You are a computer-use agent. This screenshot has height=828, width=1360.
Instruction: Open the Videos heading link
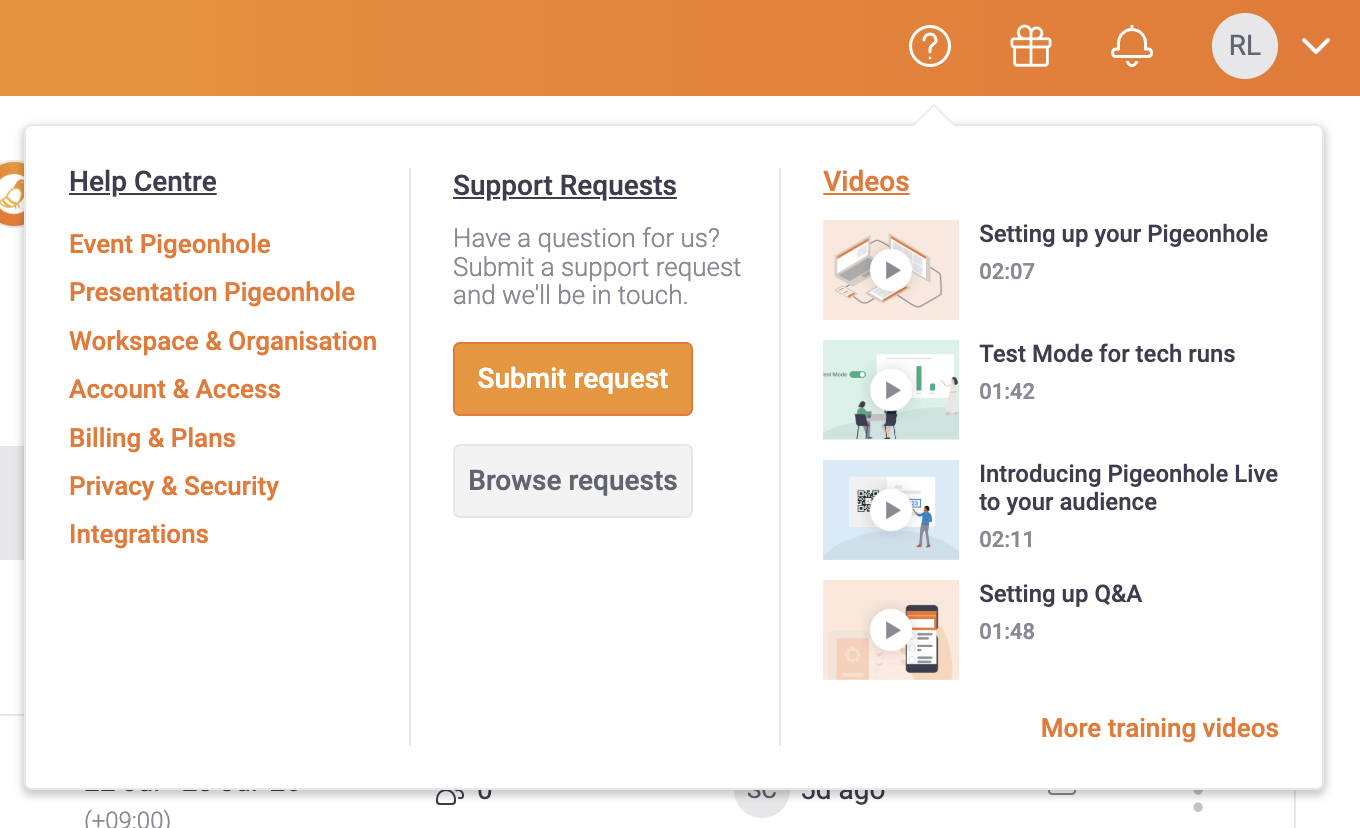[x=866, y=182]
